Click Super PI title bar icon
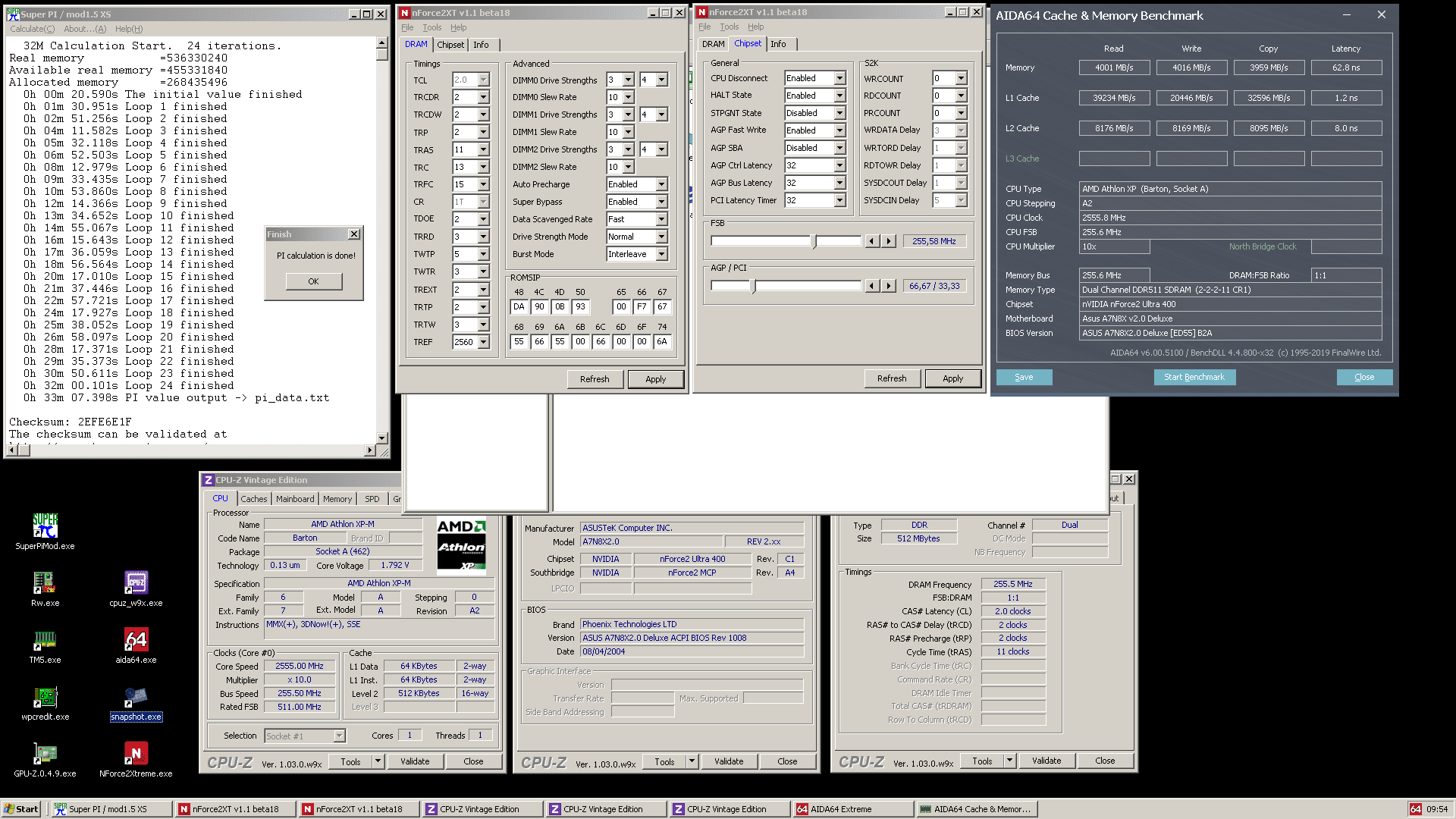The image size is (1456, 819). 13,14
